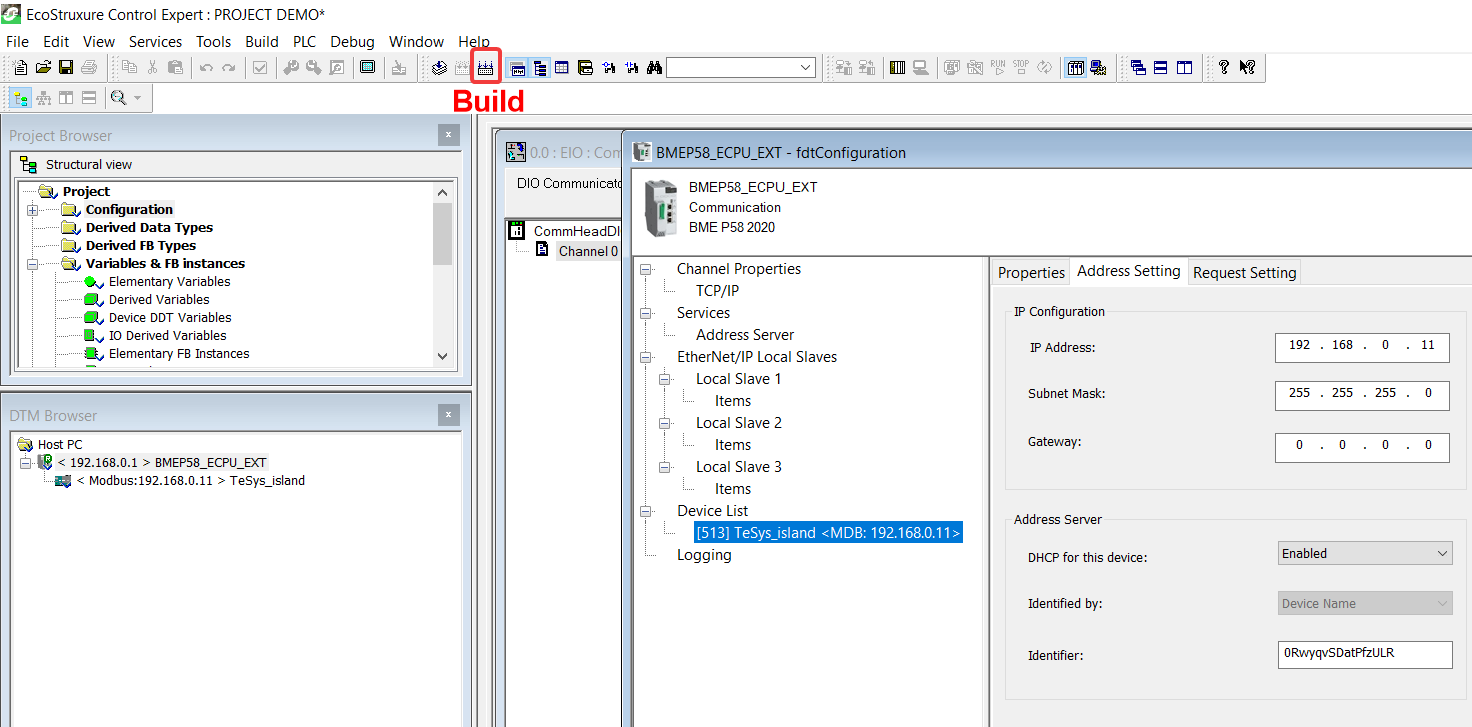
Task: Select TCP/IP under Channel Properties
Action: tap(717, 291)
